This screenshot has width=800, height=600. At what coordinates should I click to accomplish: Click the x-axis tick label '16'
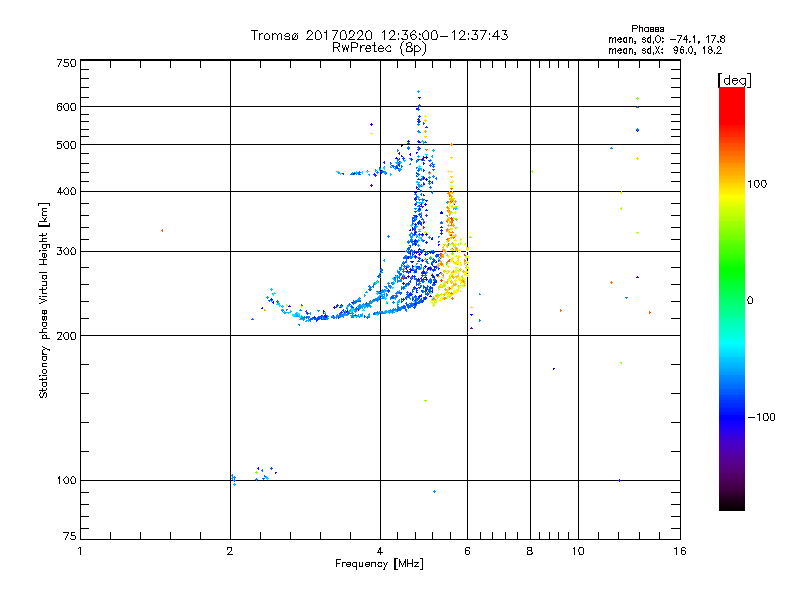point(680,551)
